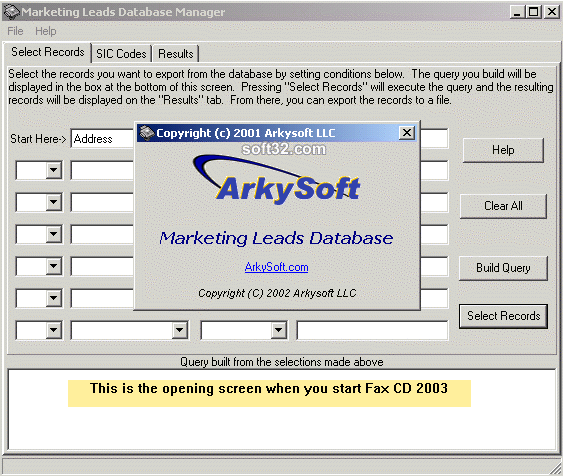563x476 pixels.
Task: Click the window resize grip corner
Action: (x=556, y=469)
